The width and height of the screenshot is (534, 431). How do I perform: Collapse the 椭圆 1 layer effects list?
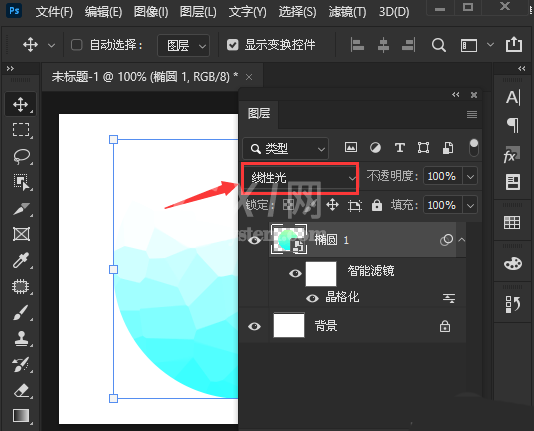click(x=462, y=240)
